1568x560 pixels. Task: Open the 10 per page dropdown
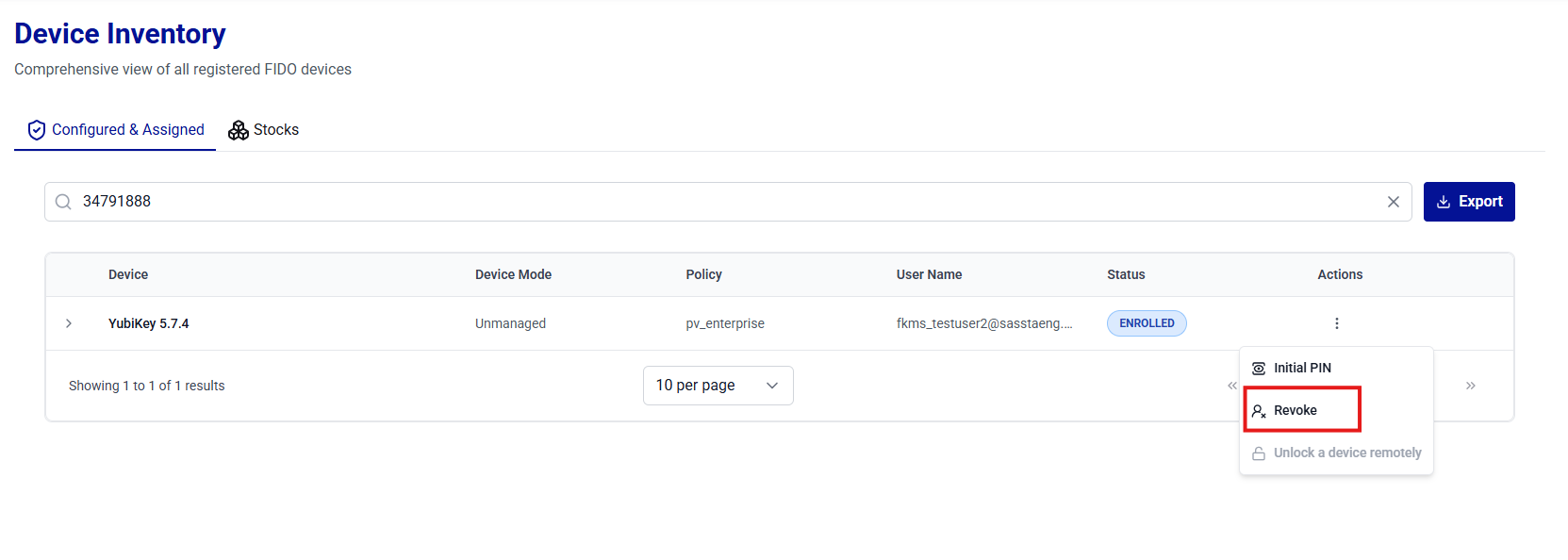point(718,386)
